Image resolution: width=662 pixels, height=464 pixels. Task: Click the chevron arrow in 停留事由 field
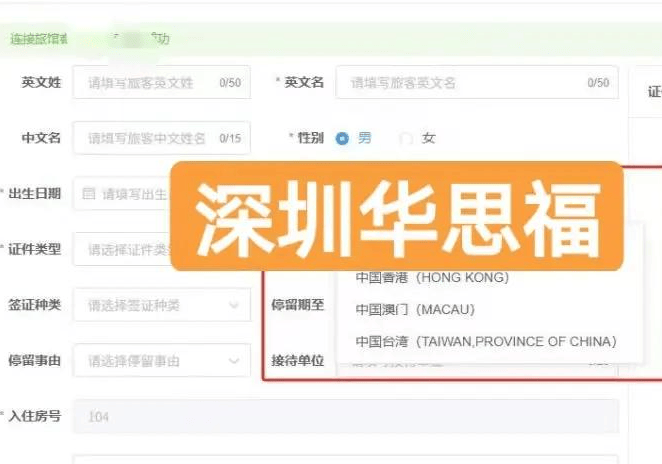pyautogui.click(x=234, y=360)
